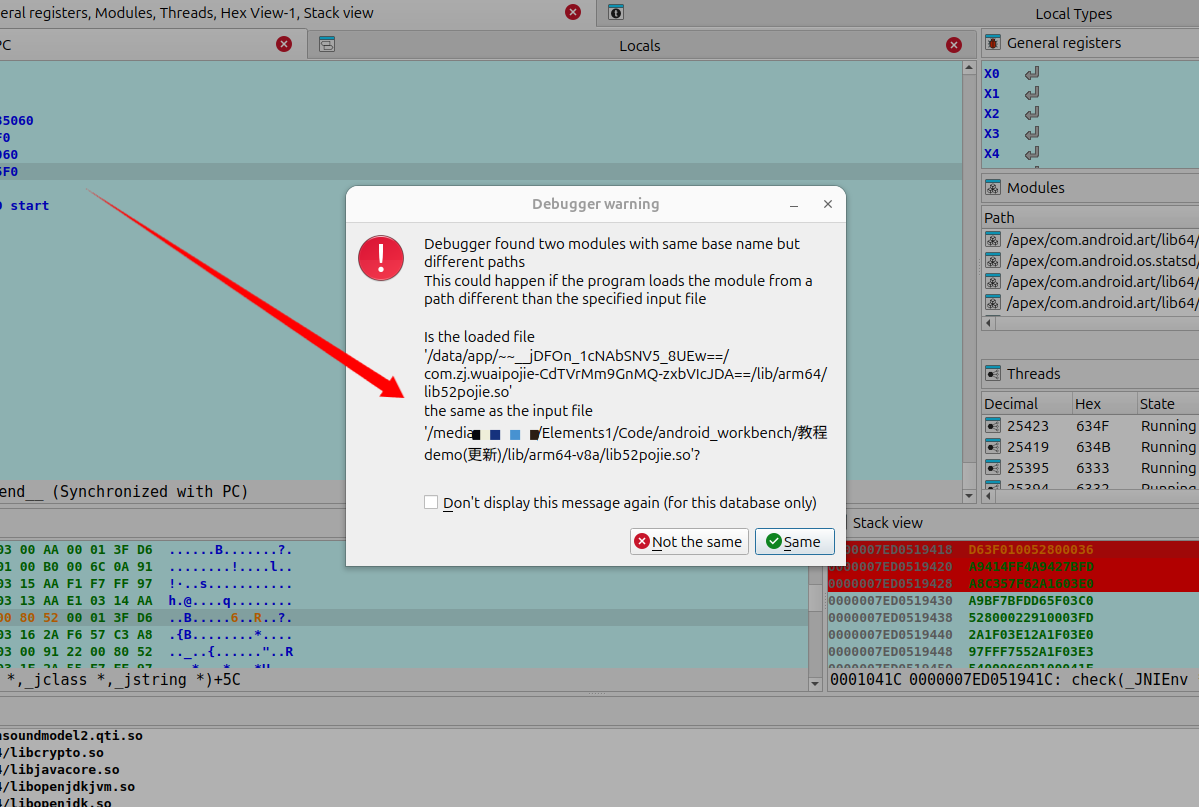Image resolution: width=1199 pixels, height=807 pixels.
Task: Click the Not the same button
Action: click(x=689, y=542)
